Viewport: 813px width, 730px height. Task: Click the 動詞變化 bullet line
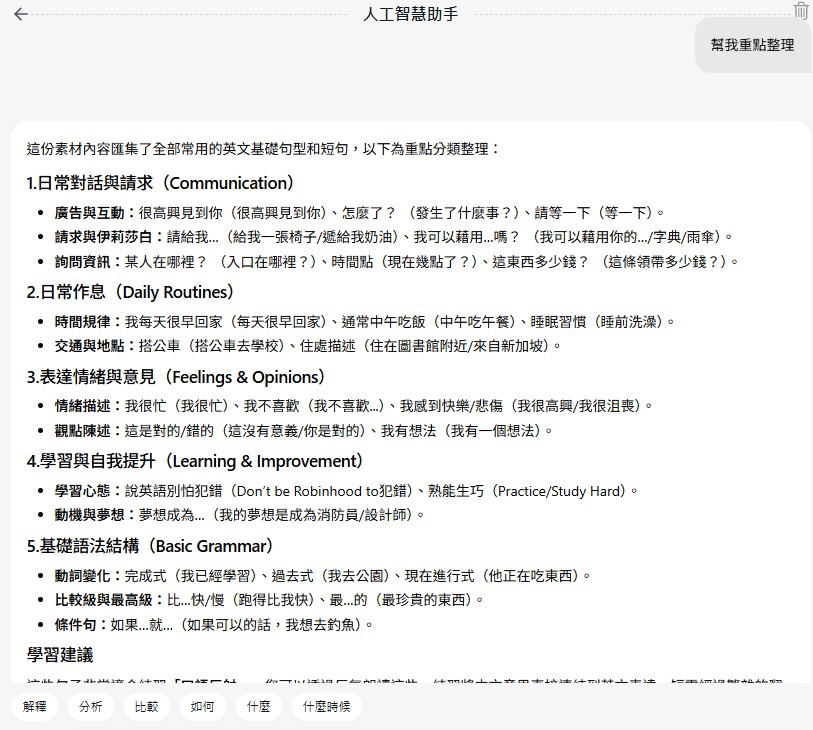[323, 576]
